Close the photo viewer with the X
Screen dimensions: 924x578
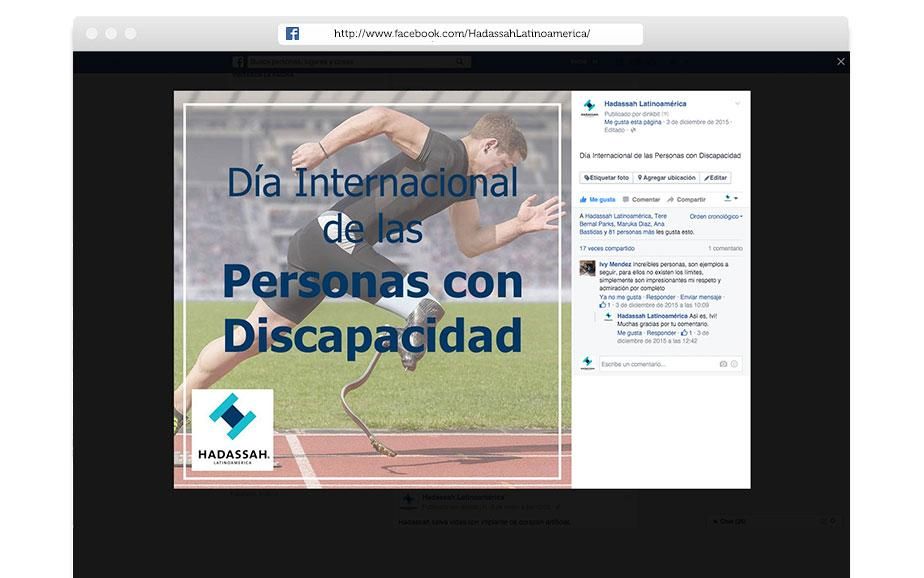click(x=841, y=61)
